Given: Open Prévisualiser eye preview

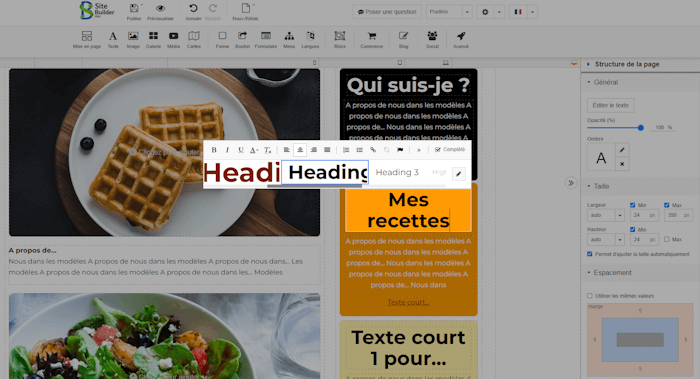Looking at the screenshot, I should coord(160,8).
